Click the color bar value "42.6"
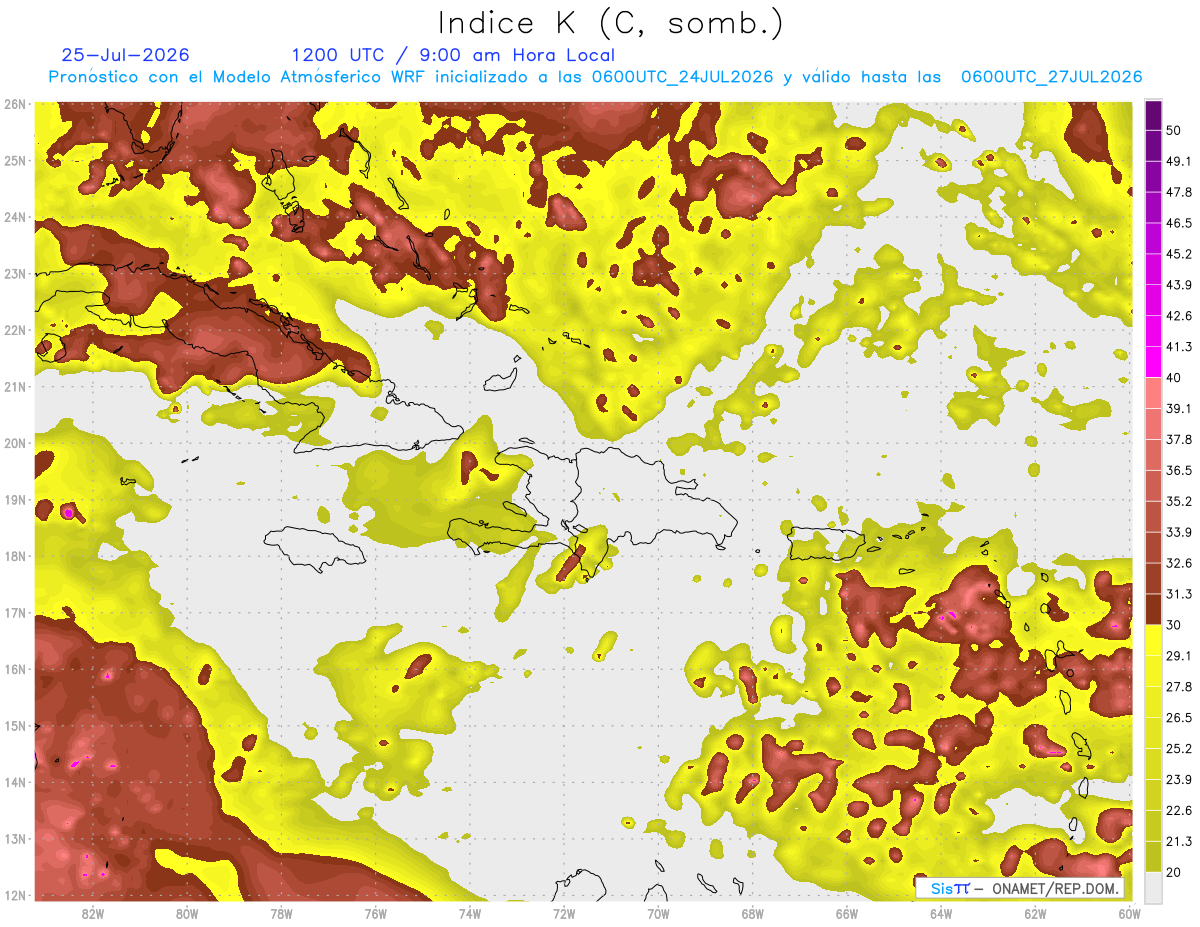 pyautogui.click(x=1178, y=316)
